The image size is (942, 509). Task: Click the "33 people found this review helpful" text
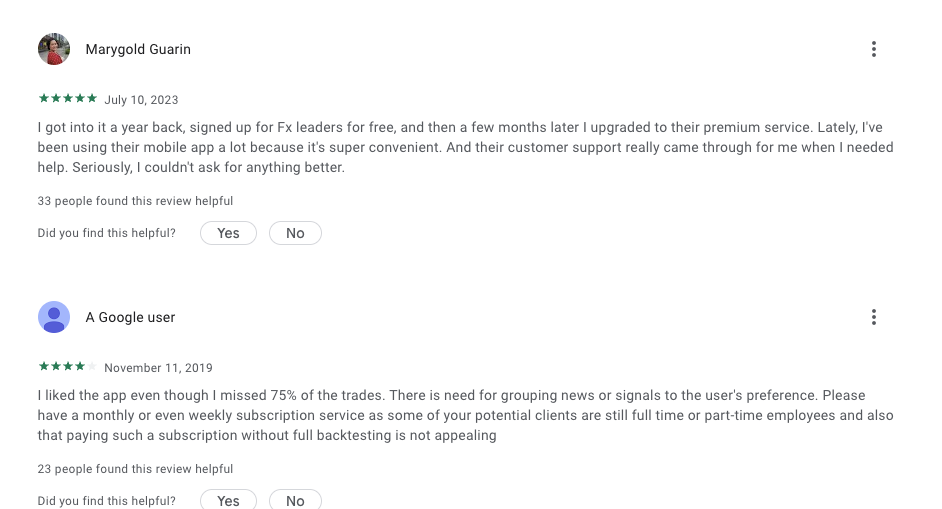coord(135,201)
